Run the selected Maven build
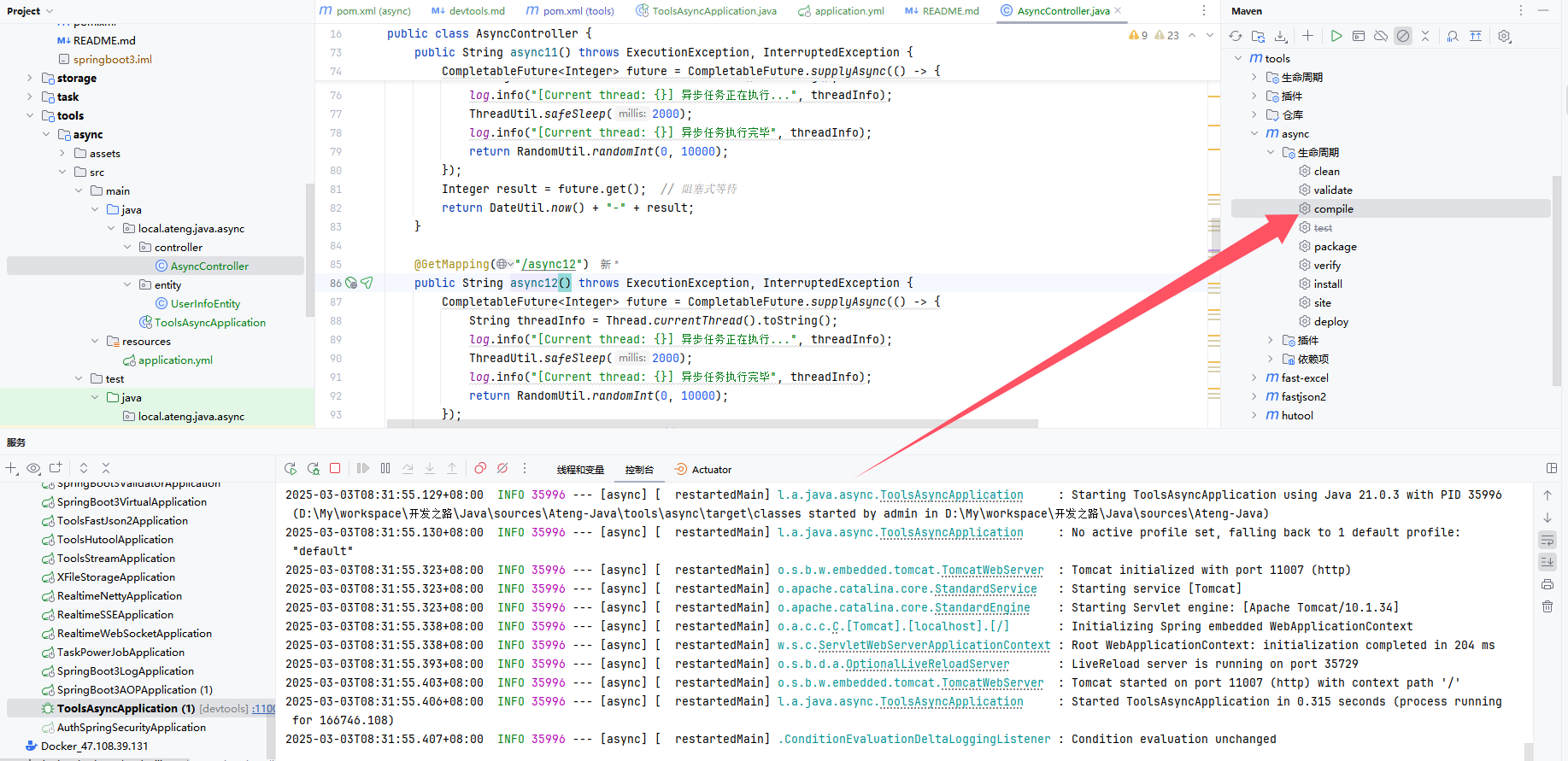1568x761 pixels. click(1336, 36)
